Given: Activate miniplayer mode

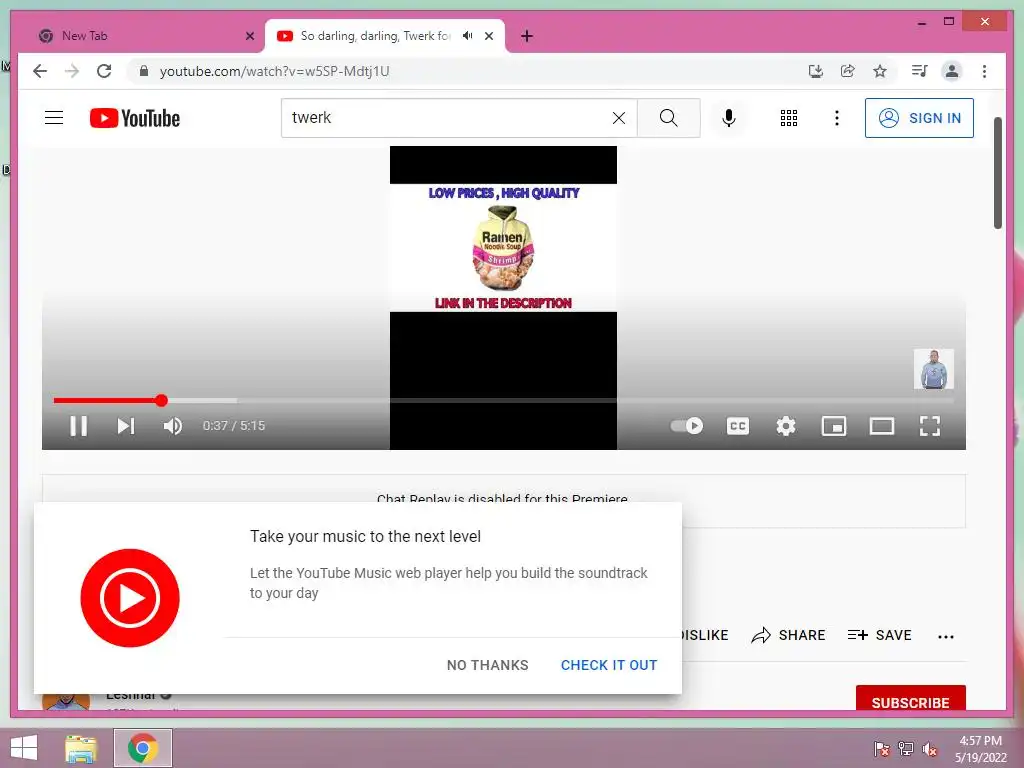Looking at the screenshot, I should [x=834, y=426].
